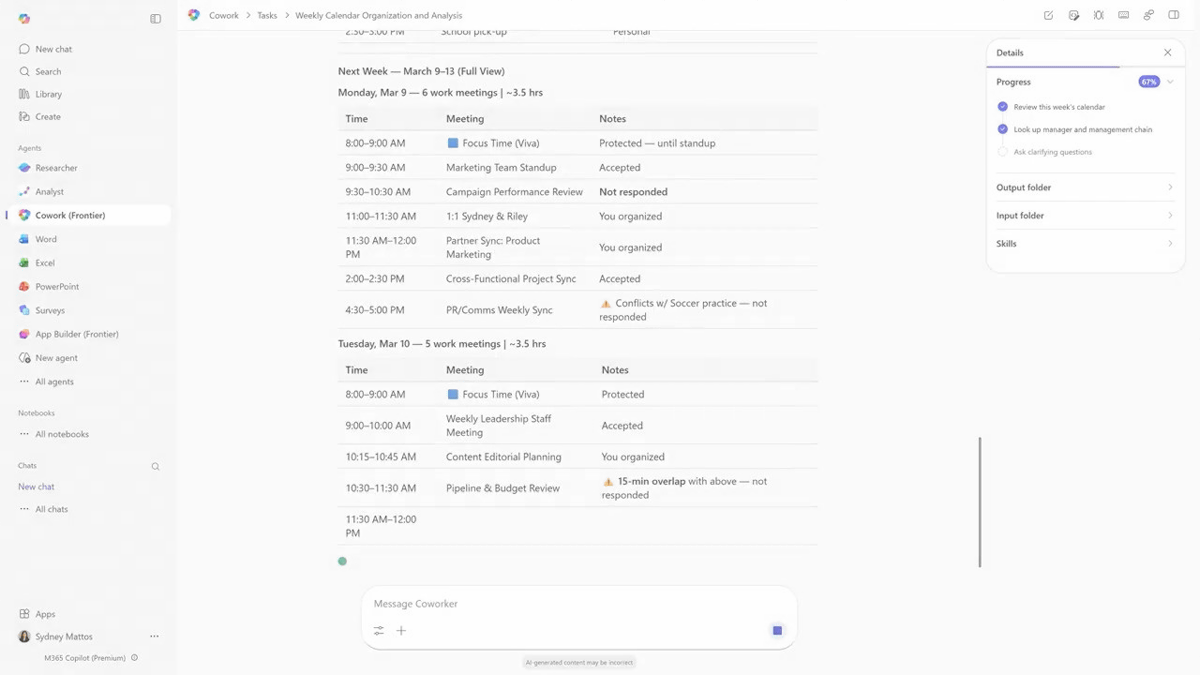Image resolution: width=1200 pixels, height=675 pixels.
Task: Click the Message Coworker input field
Action: [x=570, y=604]
